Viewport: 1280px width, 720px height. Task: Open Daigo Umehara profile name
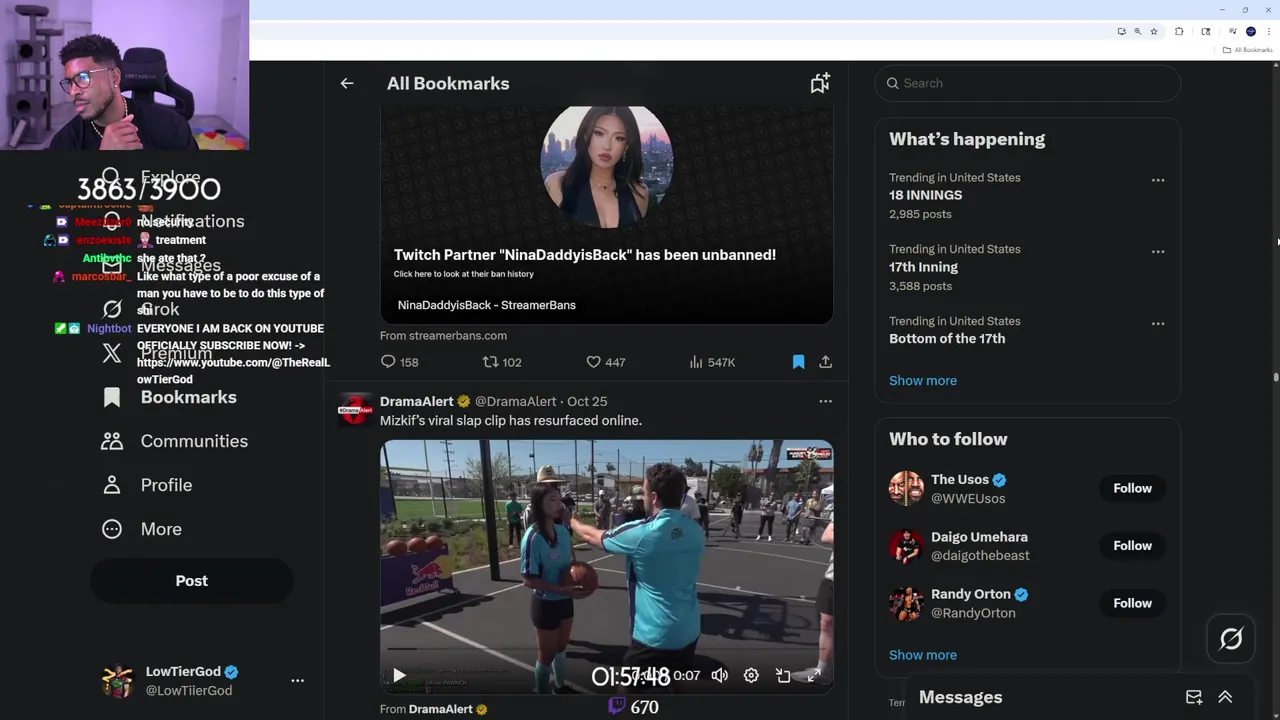[x=979, y=537]
